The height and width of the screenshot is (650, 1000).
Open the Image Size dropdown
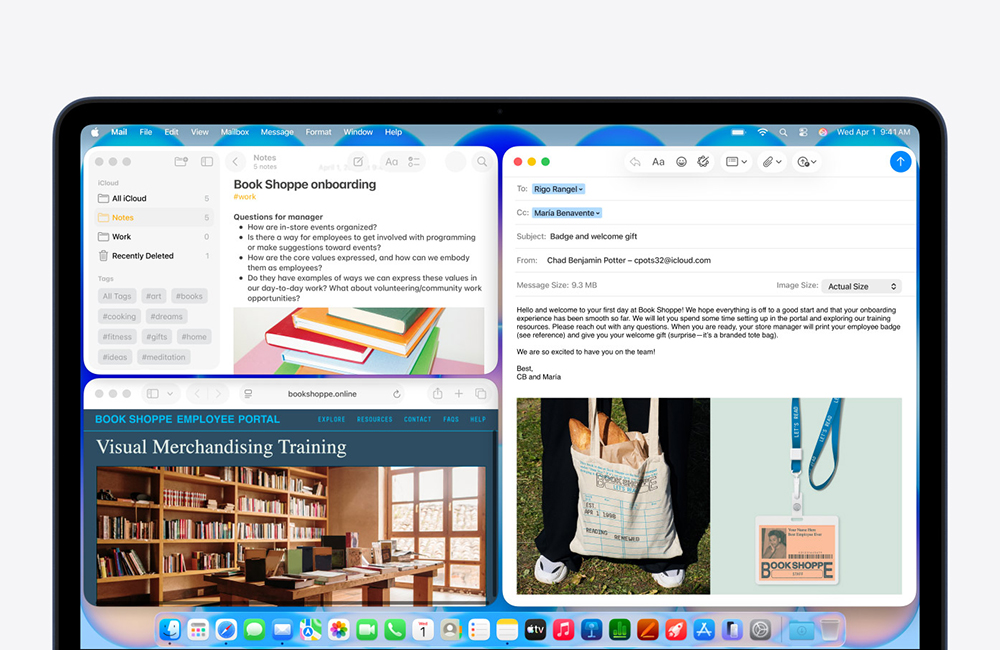862,286
